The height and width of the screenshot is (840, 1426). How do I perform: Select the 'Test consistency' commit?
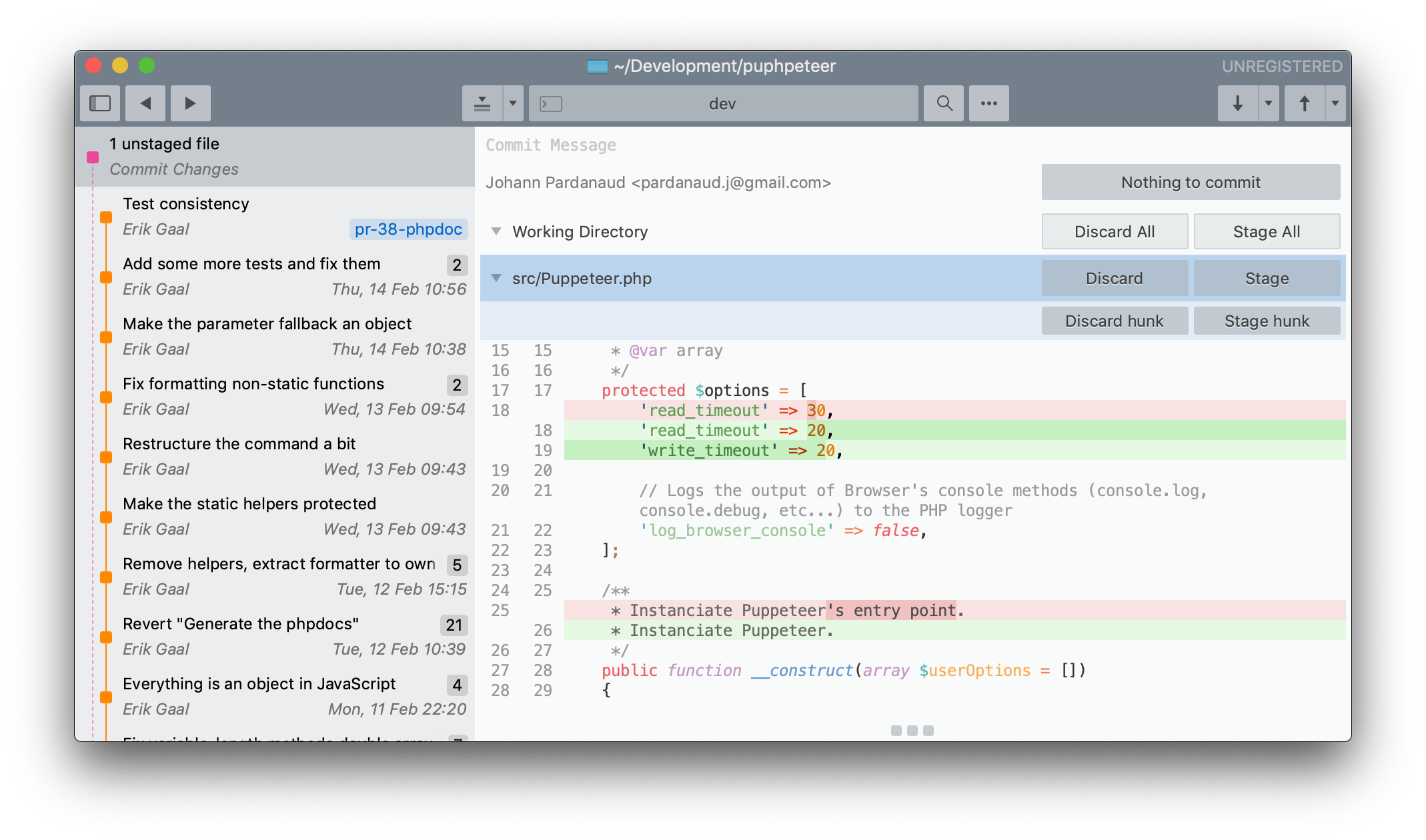[186, 204]
